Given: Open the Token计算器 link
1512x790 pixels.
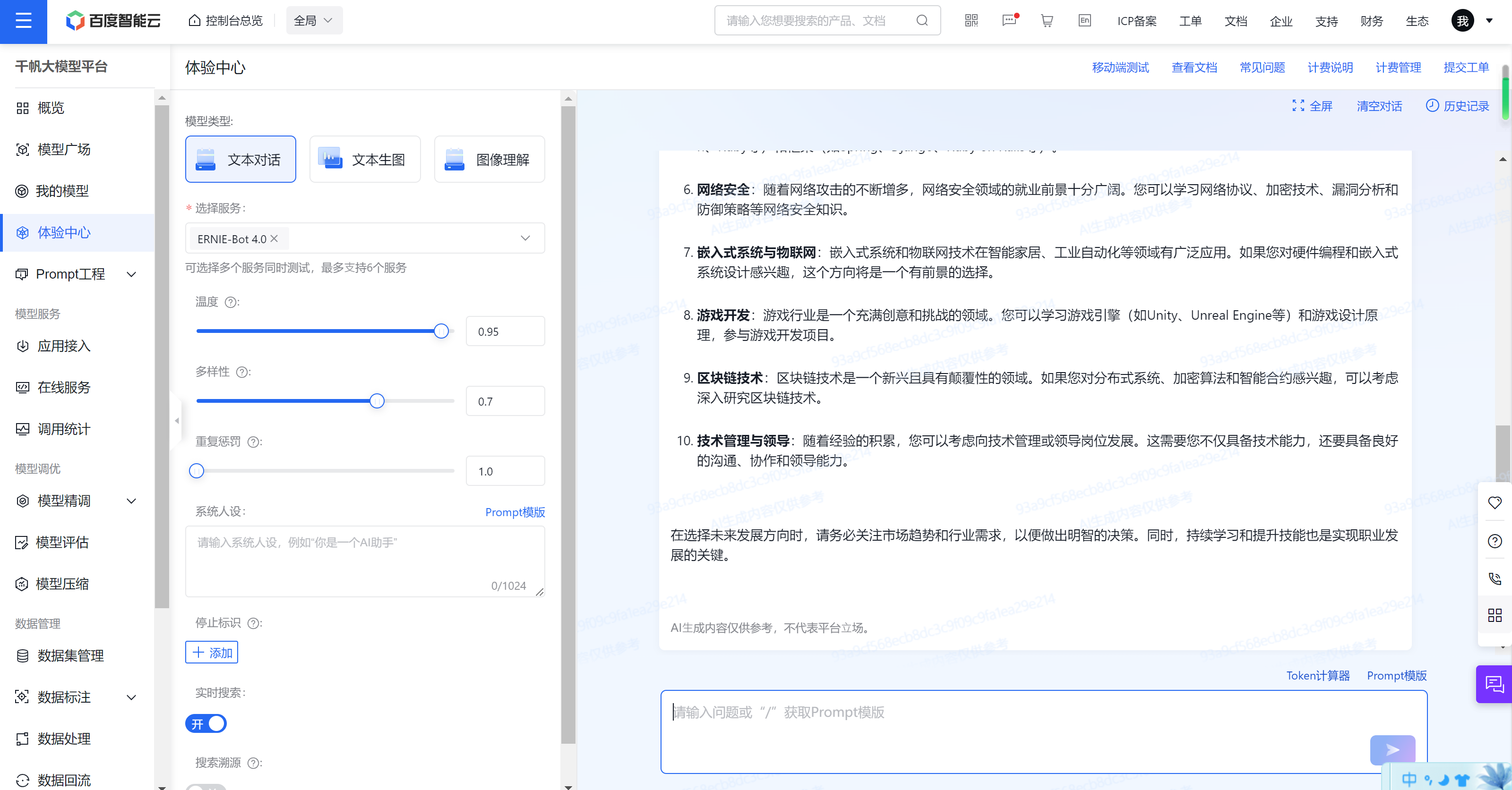Looking at the screenshot, I should (x=1318, y=676).
